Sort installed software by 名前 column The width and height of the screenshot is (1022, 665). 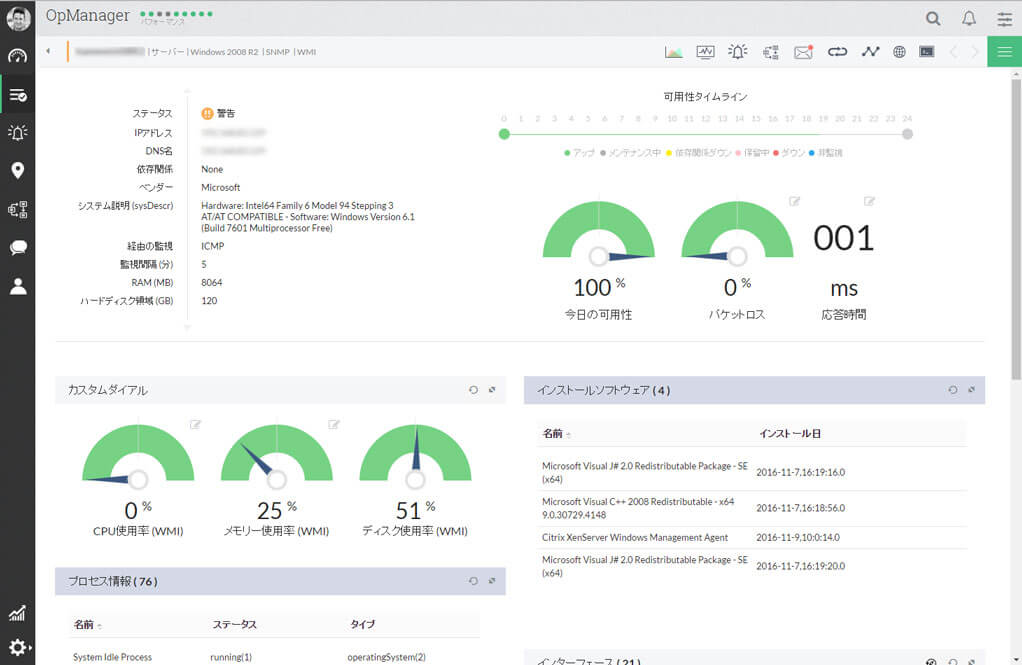click(553, 434)
